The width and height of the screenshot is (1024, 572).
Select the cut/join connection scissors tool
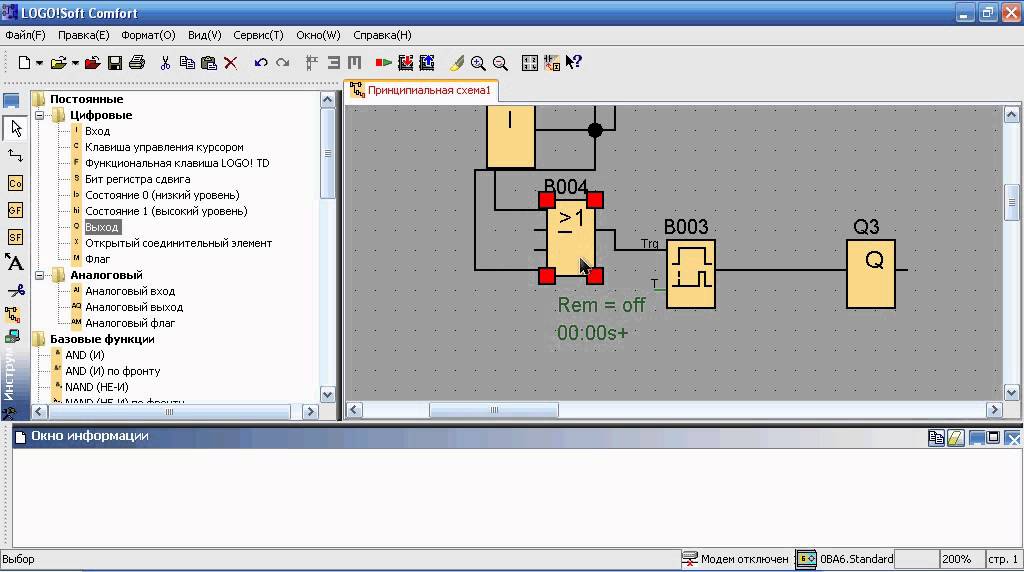pyautogui.click(x=15, y=290)
